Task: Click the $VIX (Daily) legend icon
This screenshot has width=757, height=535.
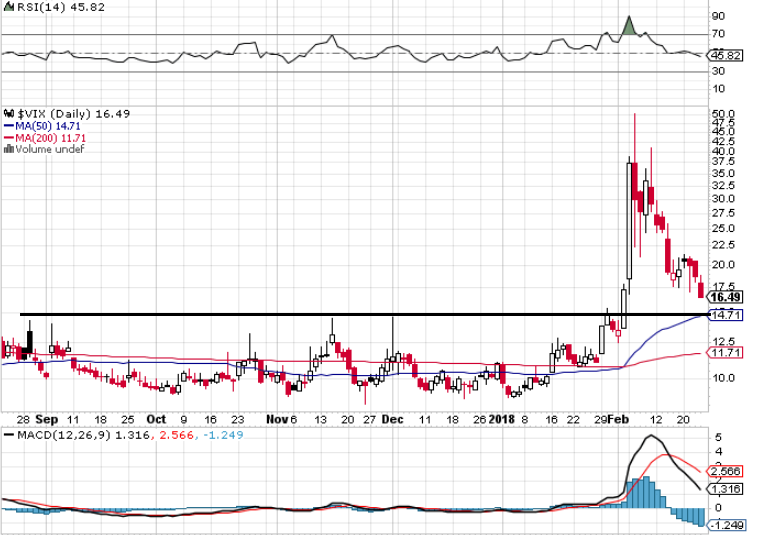Action: click(7, 114)
